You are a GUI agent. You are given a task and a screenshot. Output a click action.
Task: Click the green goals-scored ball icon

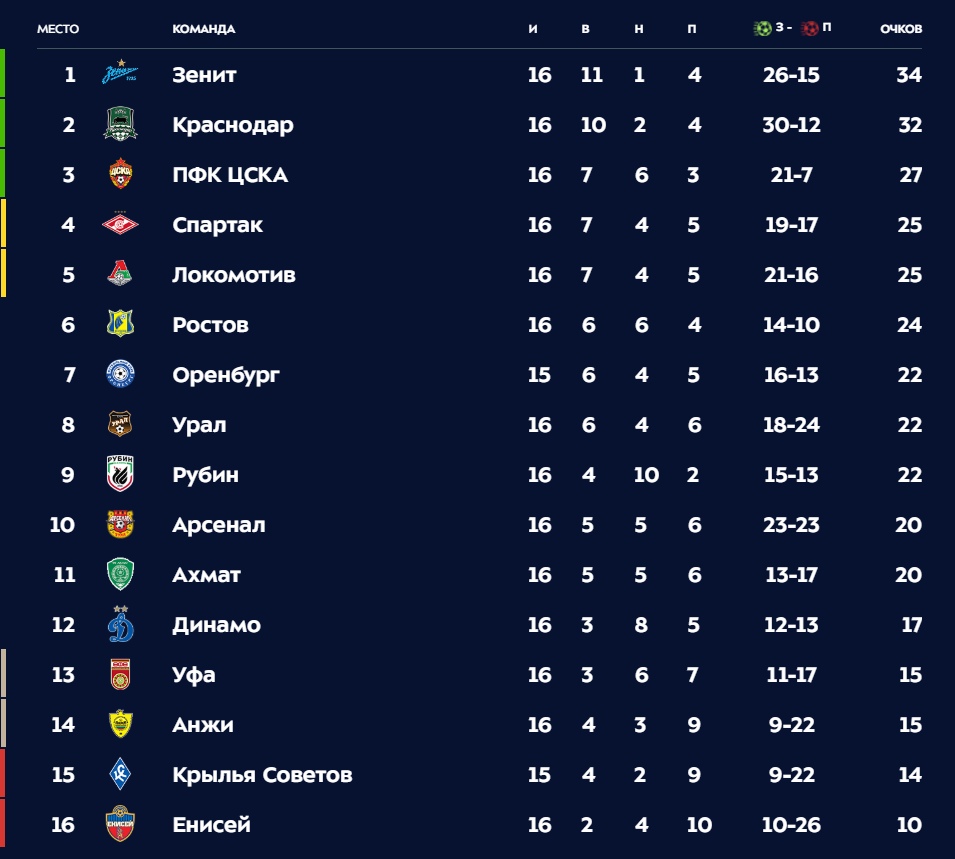click(762, 28)
